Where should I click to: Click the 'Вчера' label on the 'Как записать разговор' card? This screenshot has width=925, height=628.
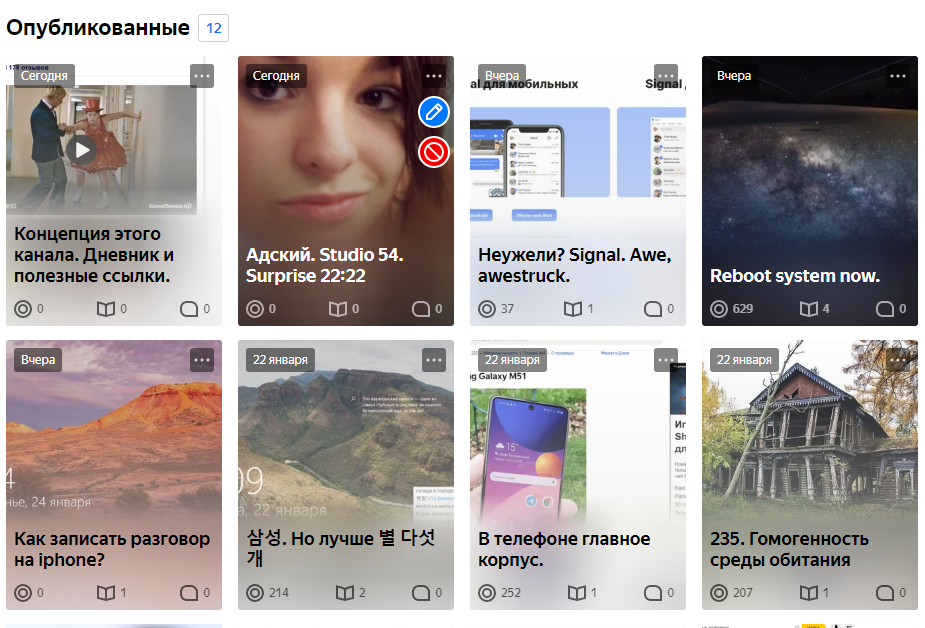(38, 360)
